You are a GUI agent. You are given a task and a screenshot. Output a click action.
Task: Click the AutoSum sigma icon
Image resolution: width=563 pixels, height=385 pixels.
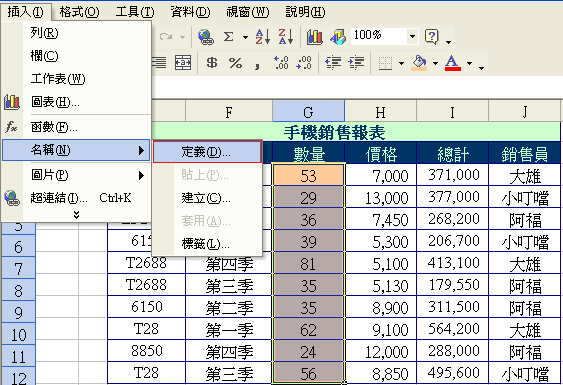pyautogui.click(x=228, y=37)
